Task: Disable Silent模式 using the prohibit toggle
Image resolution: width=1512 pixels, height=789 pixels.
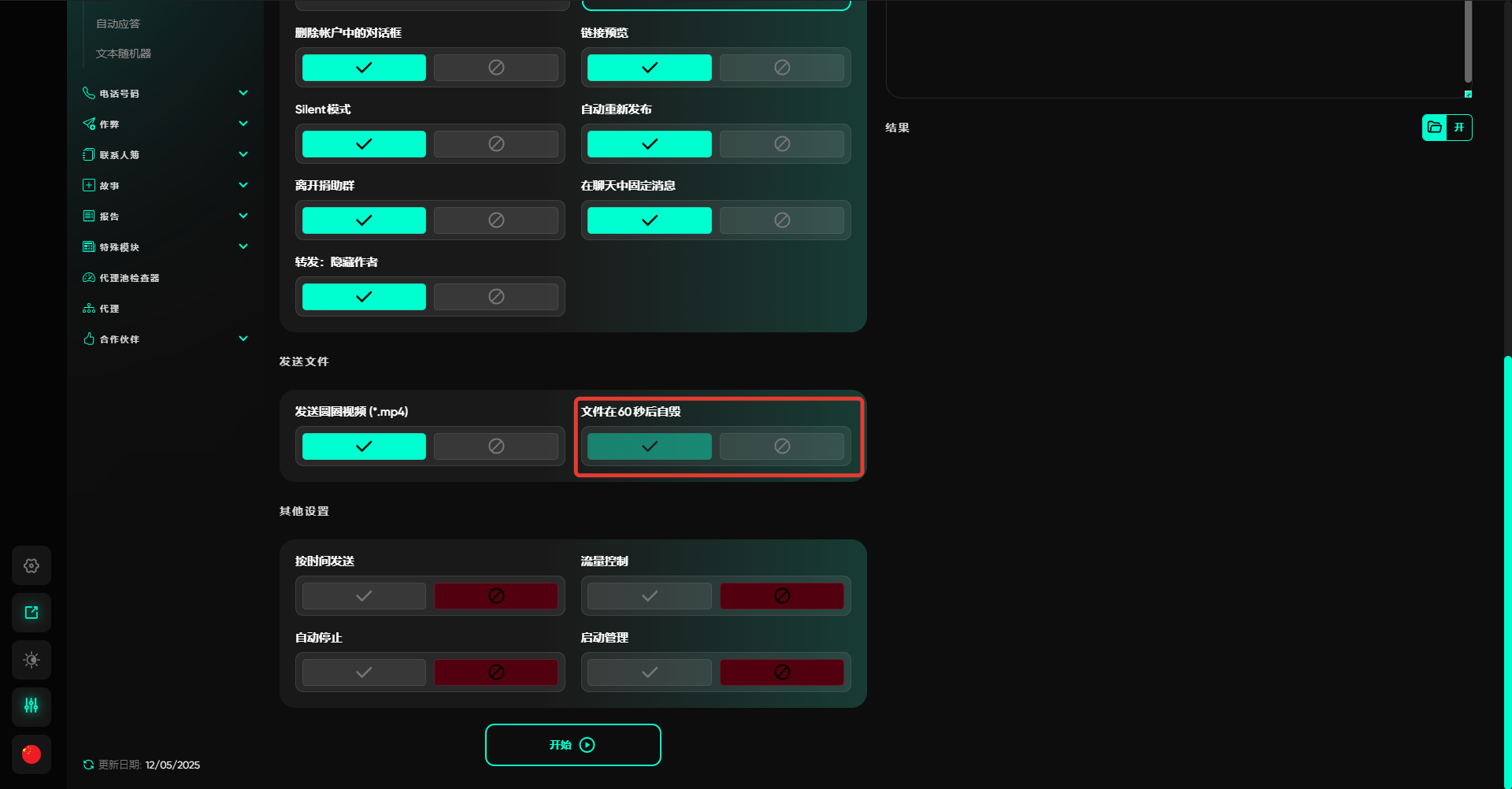Action: click(496, 144)
